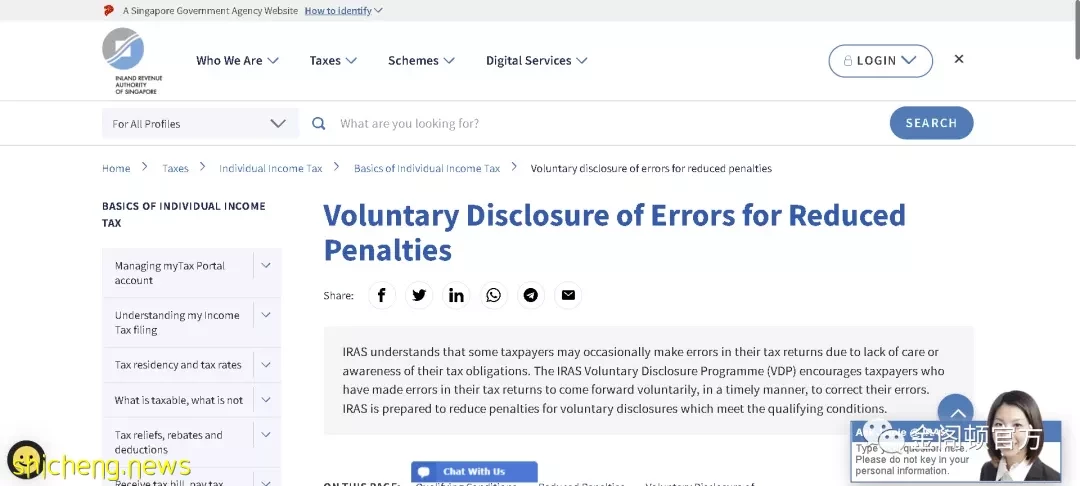Click the magnifying glass search icon
Viewport: 1080px width, 486px height.
318,123
